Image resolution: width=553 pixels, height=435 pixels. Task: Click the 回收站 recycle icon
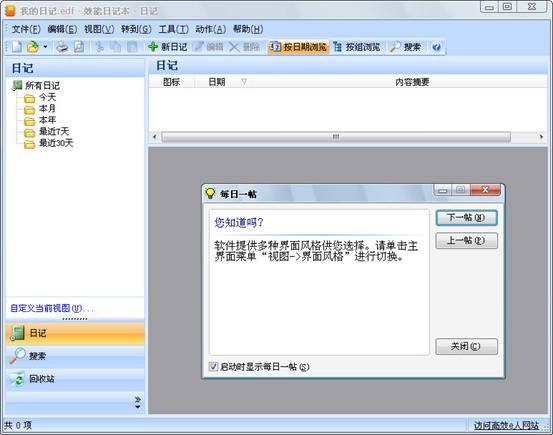[17, 379]
